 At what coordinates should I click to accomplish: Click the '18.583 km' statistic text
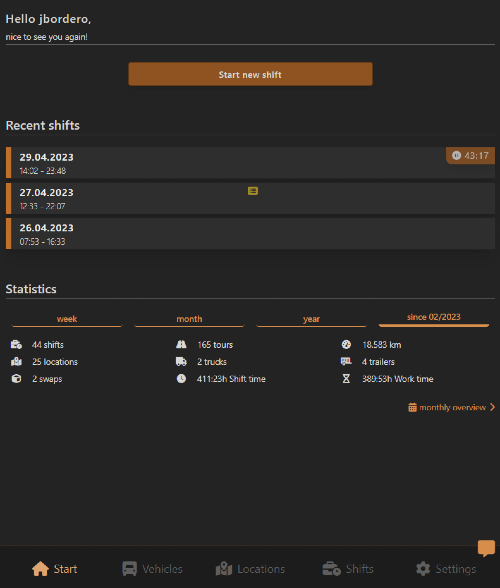click(x=381, y=345)
